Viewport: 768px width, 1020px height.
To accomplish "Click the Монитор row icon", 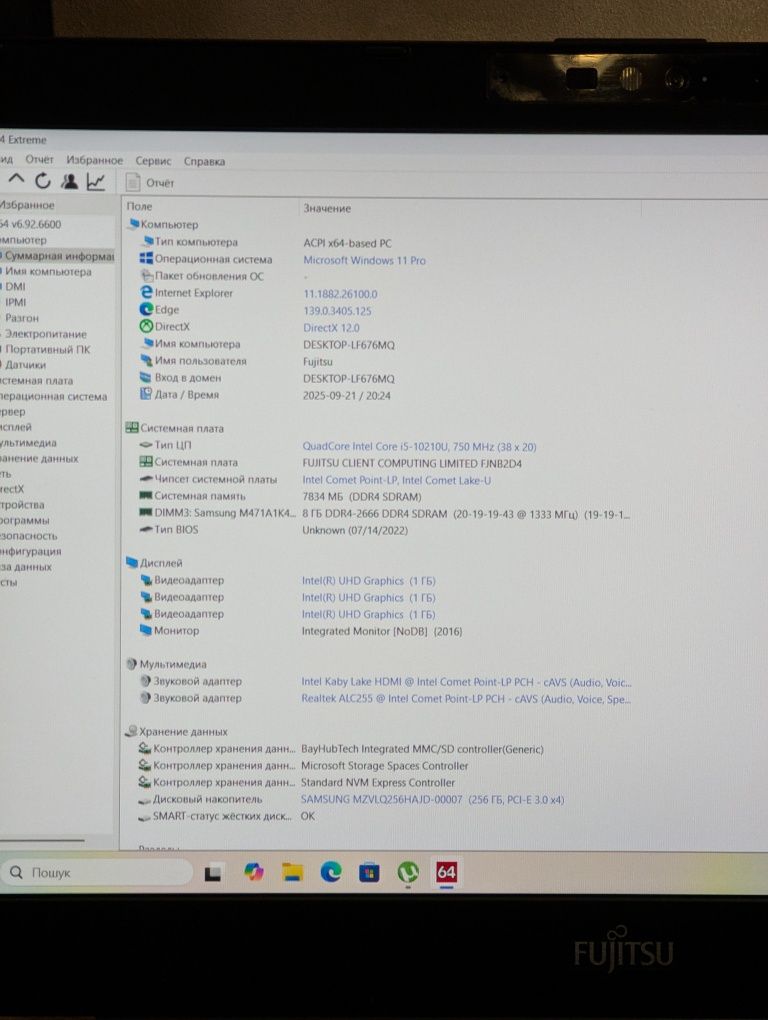I will (x=146, y=630).
